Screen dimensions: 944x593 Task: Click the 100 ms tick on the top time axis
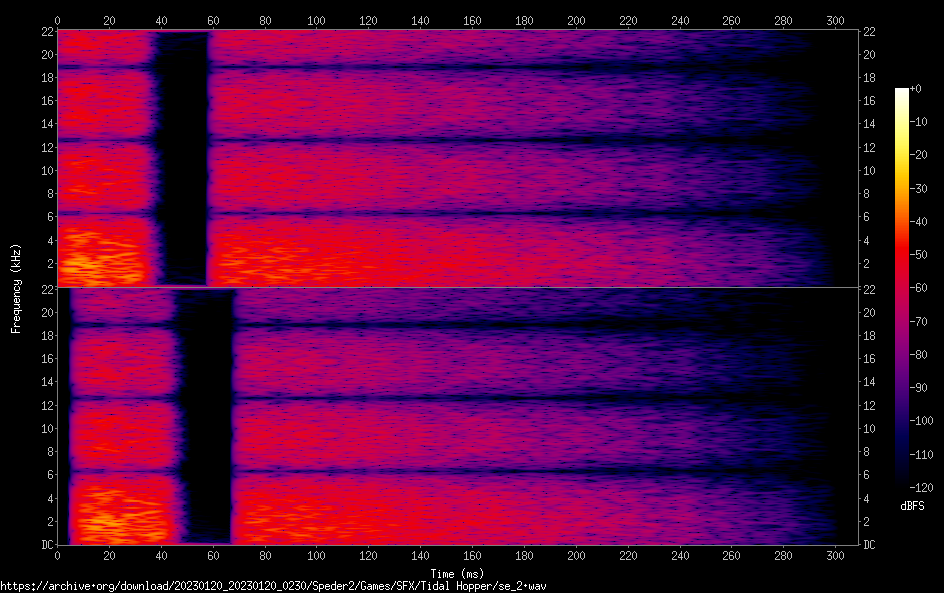(x=317, y=20)
